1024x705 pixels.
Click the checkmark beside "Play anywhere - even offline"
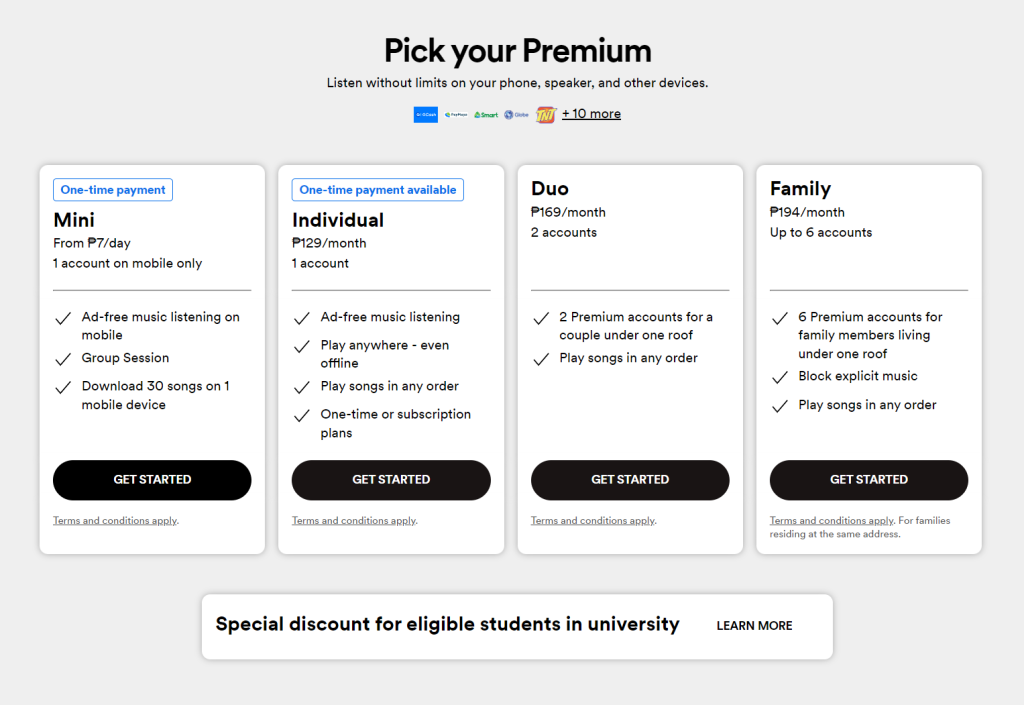pyautogui.click(x=301, y=346)
